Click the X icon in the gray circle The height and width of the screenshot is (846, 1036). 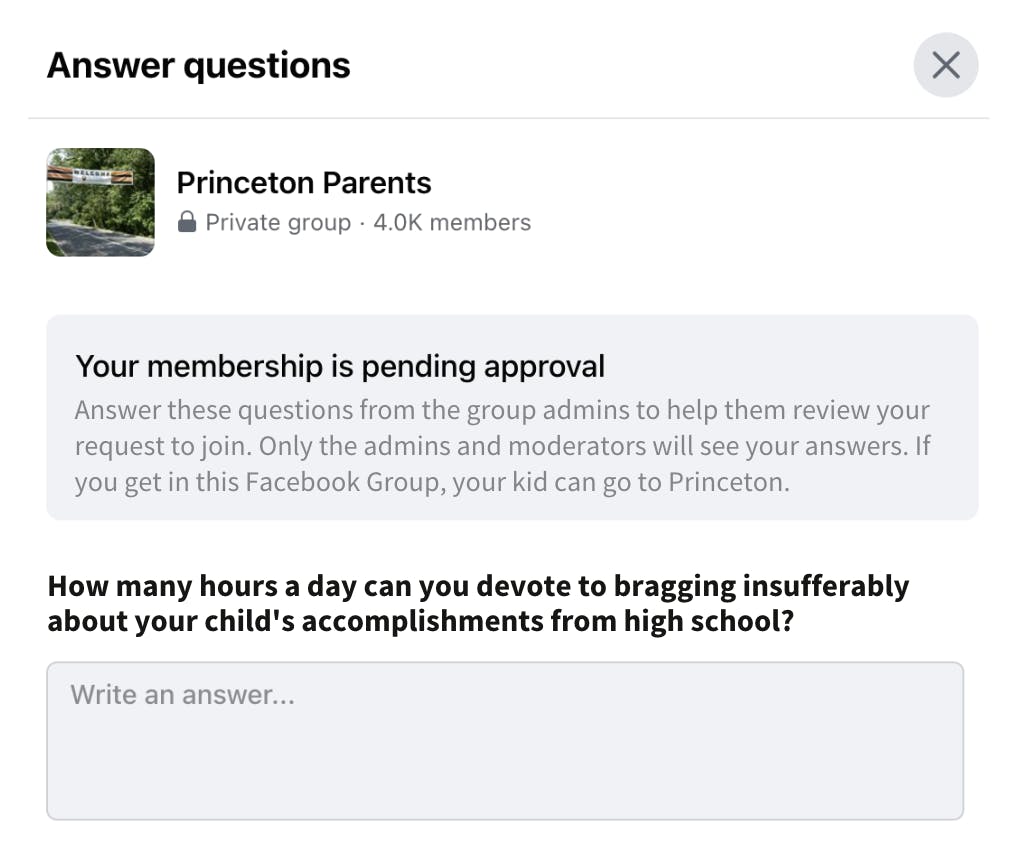(945, 66)
